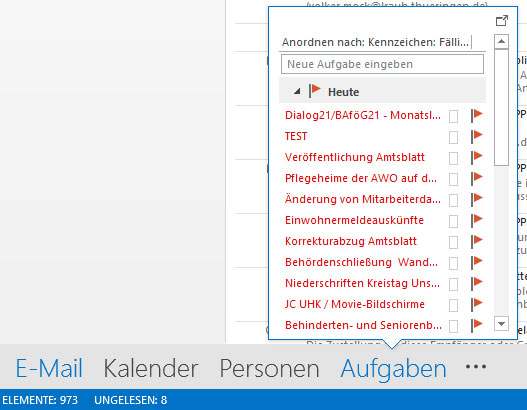Check the JC UHK / Movie-Bildschirme checkbox
This screenshot has width=527, height=410.
tap(453, 305)
